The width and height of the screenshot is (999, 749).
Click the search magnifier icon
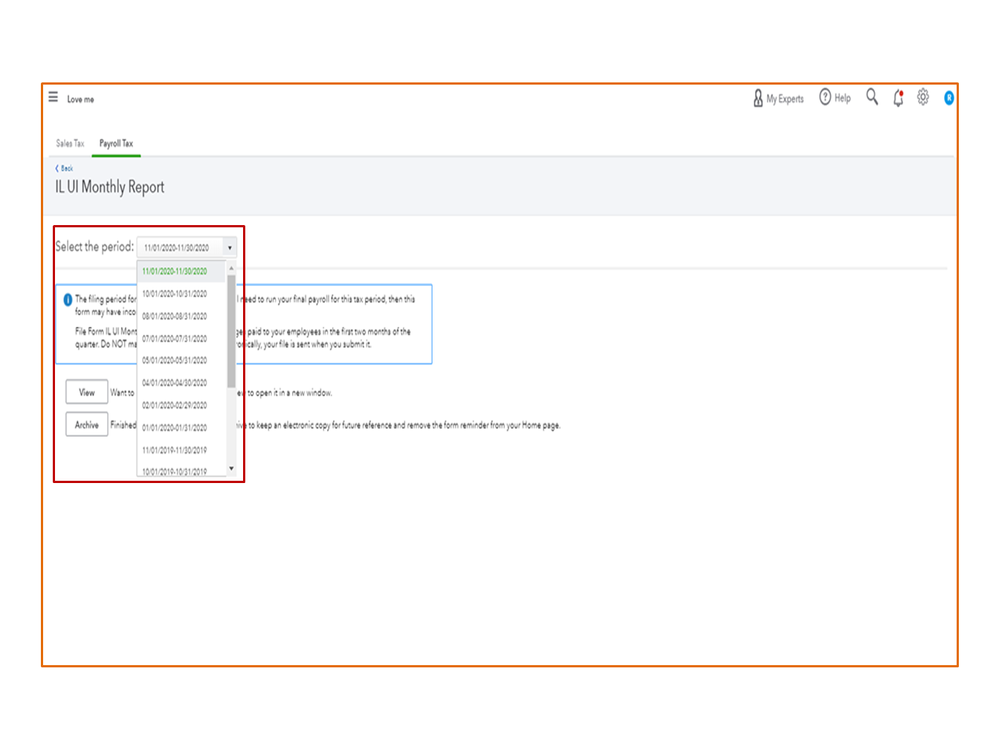coord(872,97)
